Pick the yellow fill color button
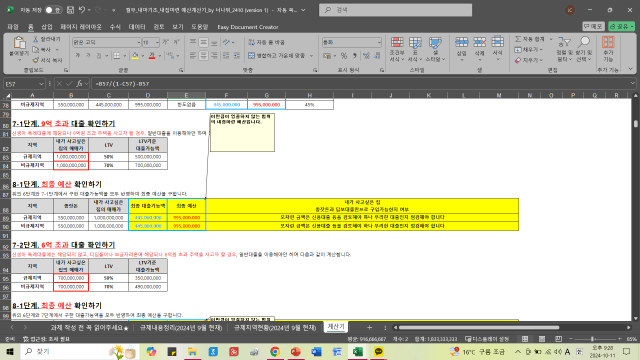 coord(135,56)
